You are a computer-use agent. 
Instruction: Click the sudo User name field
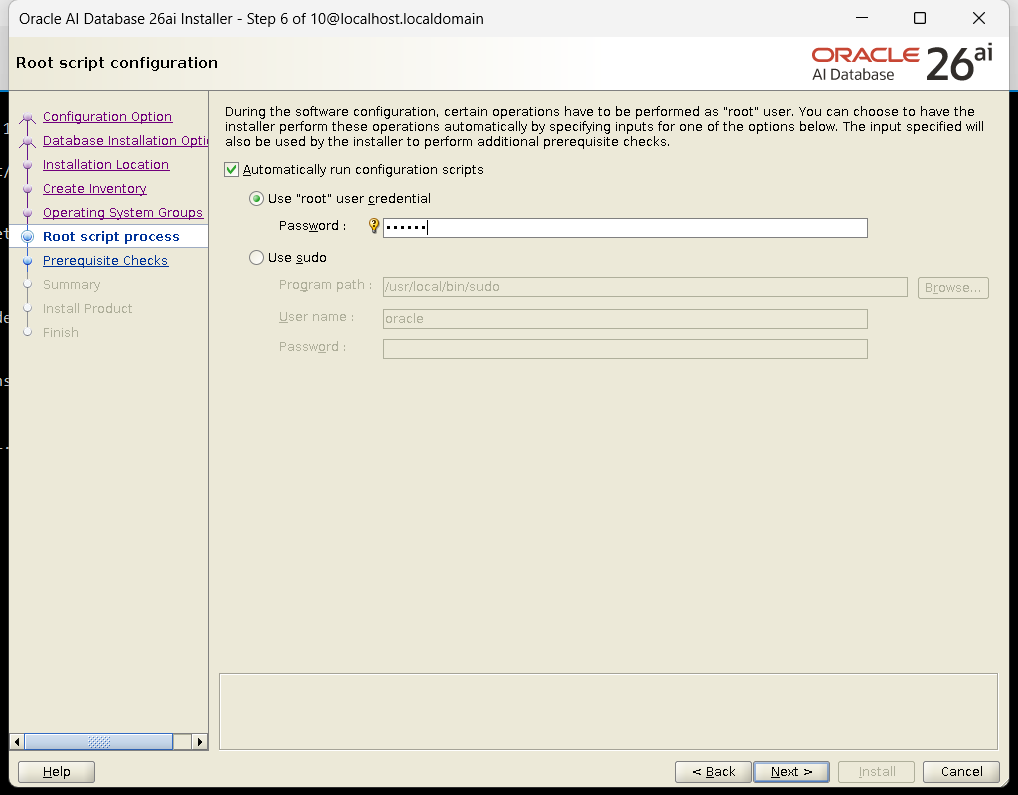pos(625,319)
